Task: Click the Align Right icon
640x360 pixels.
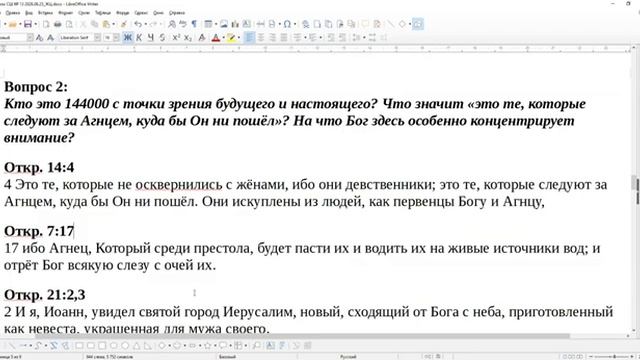Action: point(272,38)
